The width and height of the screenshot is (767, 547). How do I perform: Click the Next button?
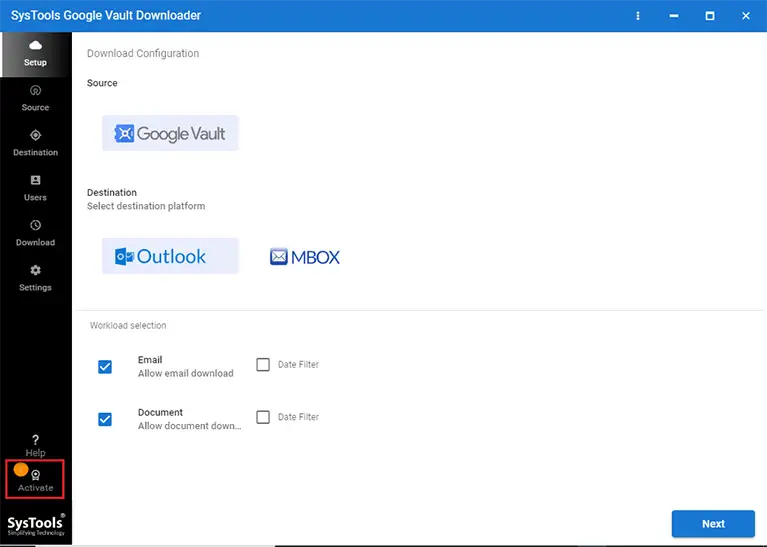tap(713, 524)
